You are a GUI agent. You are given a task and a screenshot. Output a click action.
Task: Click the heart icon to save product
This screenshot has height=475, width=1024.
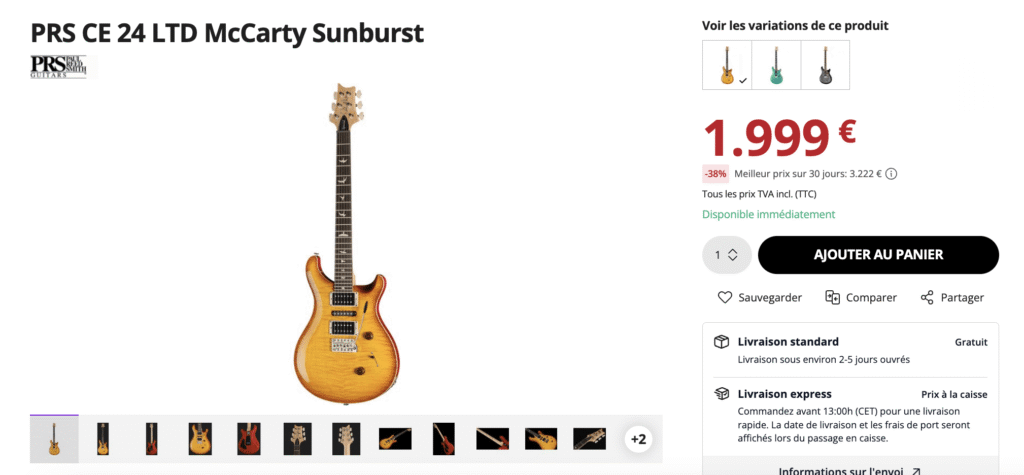[725, 297]
